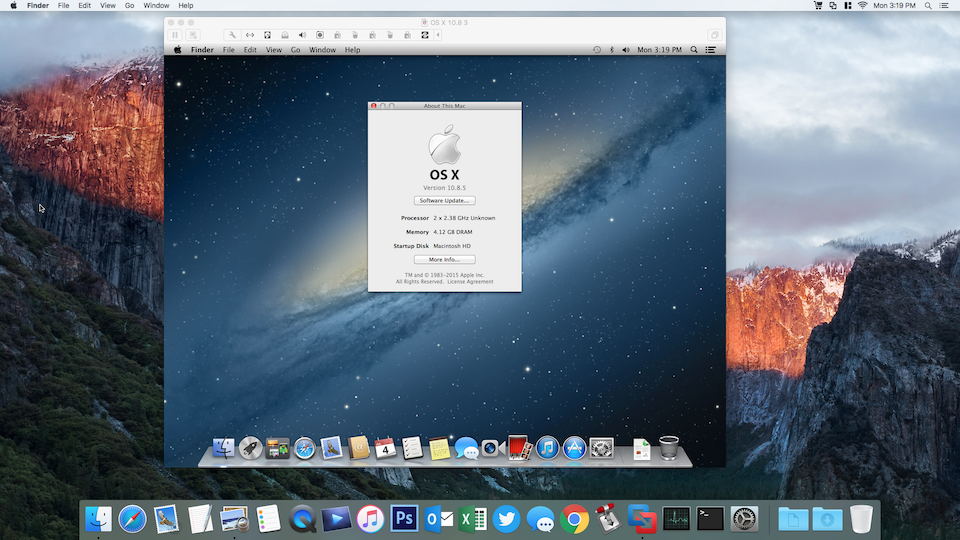Launch Photoshop from host dock
960x540 pixels.
[x=404, y=519]
